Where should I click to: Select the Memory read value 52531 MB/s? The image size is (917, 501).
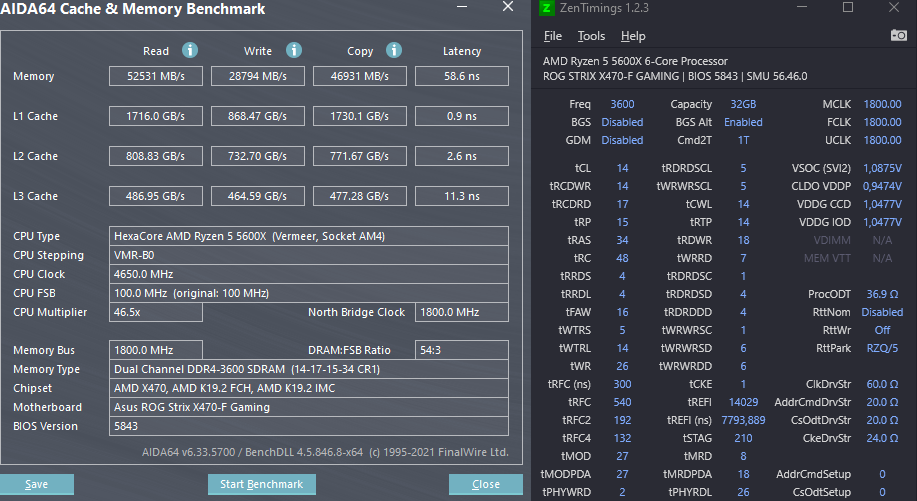pyautogui.click(x=156, y=76)
